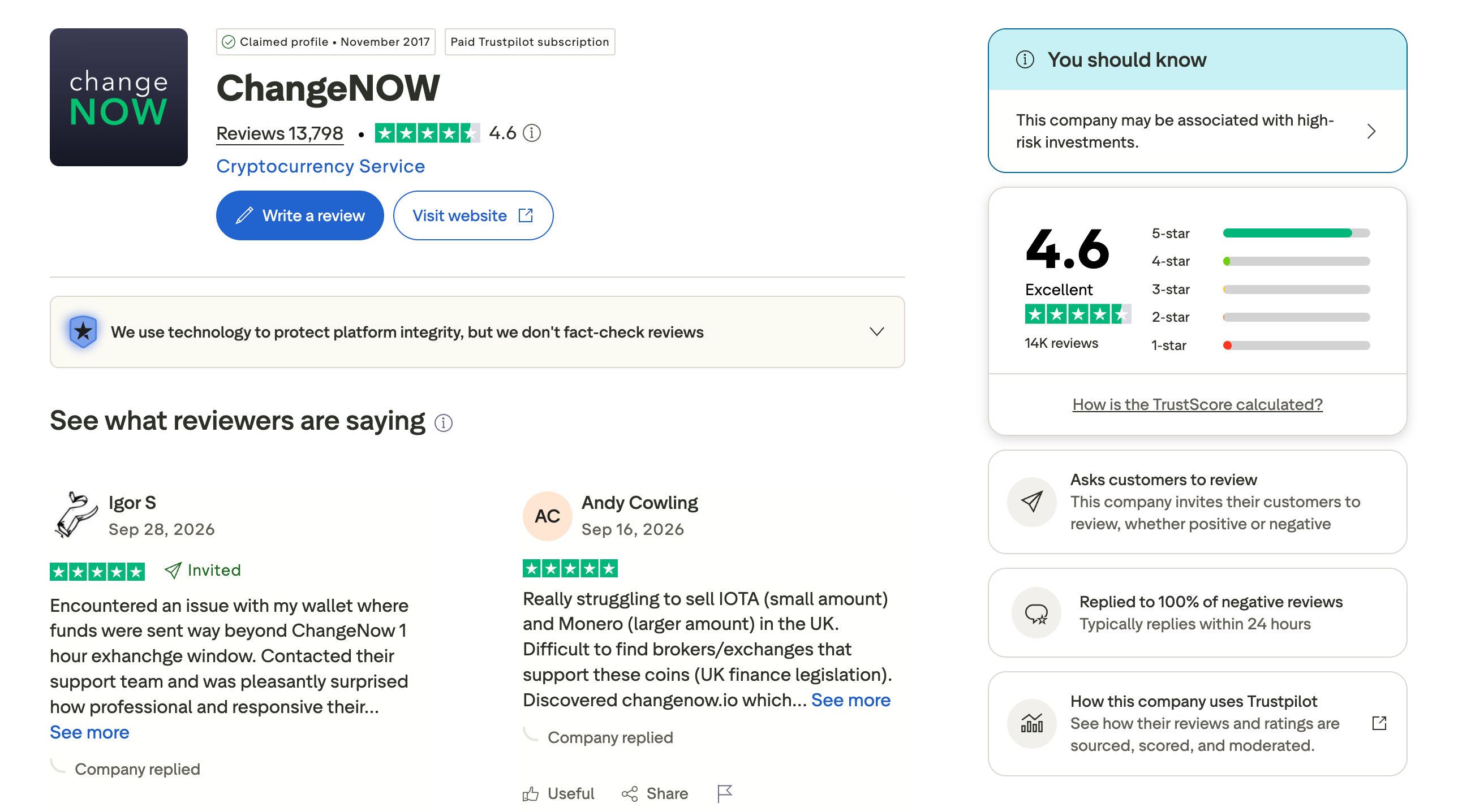Click Igor S profile avatar
The image size is (1471, 812).
(75, 515)
